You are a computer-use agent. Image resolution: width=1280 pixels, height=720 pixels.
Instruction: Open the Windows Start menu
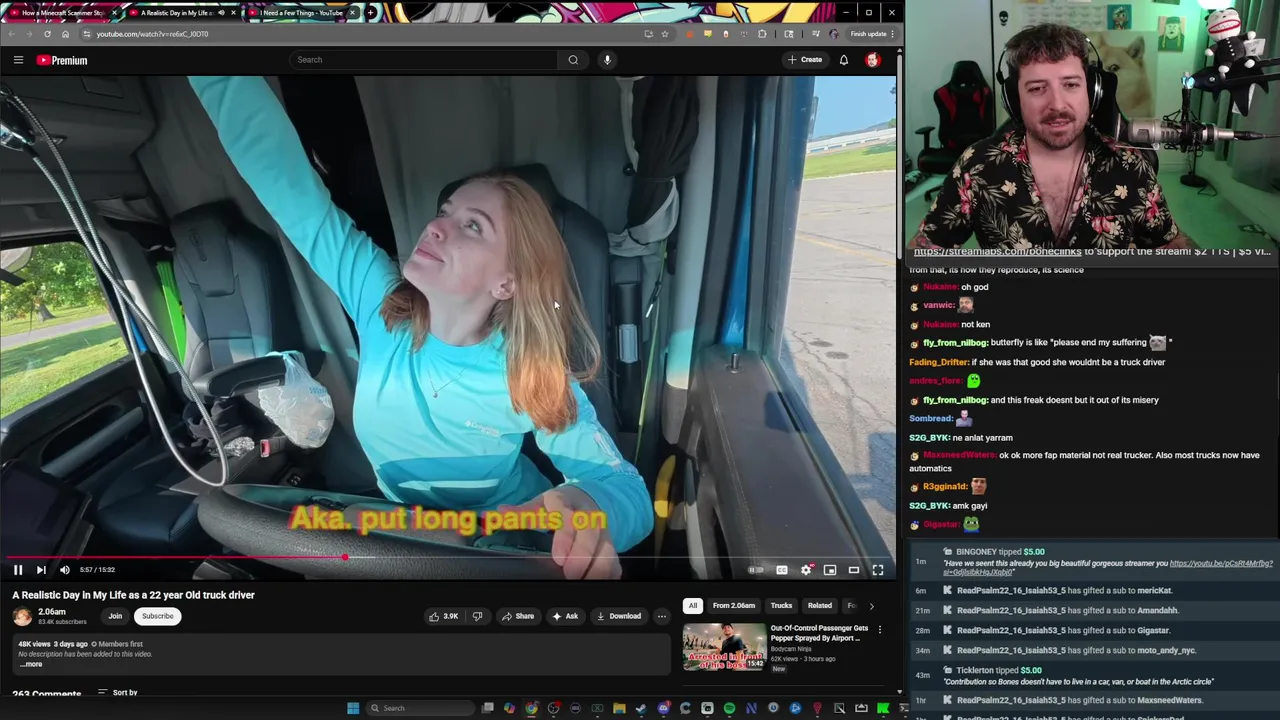tap(353, 708)
